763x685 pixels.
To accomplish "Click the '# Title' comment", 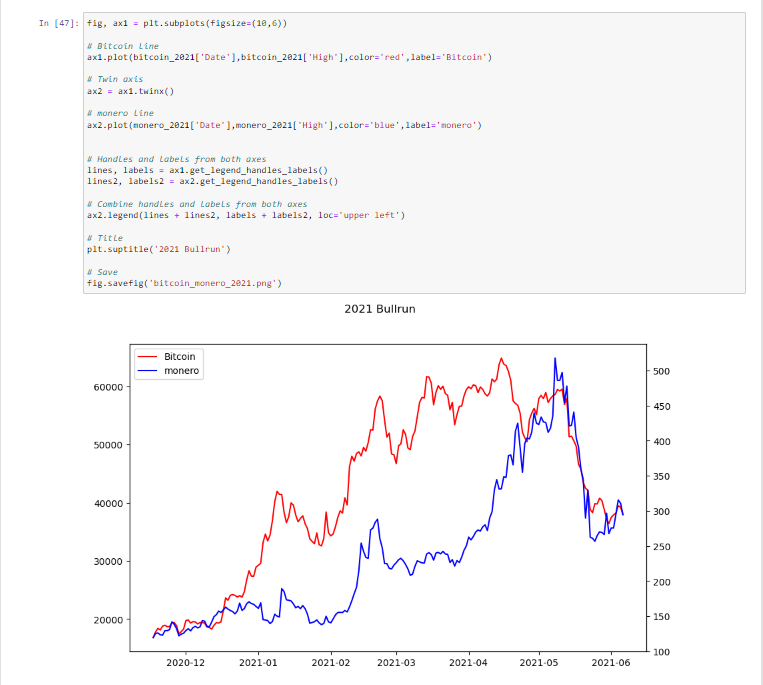I will click(x=105, y=238).
